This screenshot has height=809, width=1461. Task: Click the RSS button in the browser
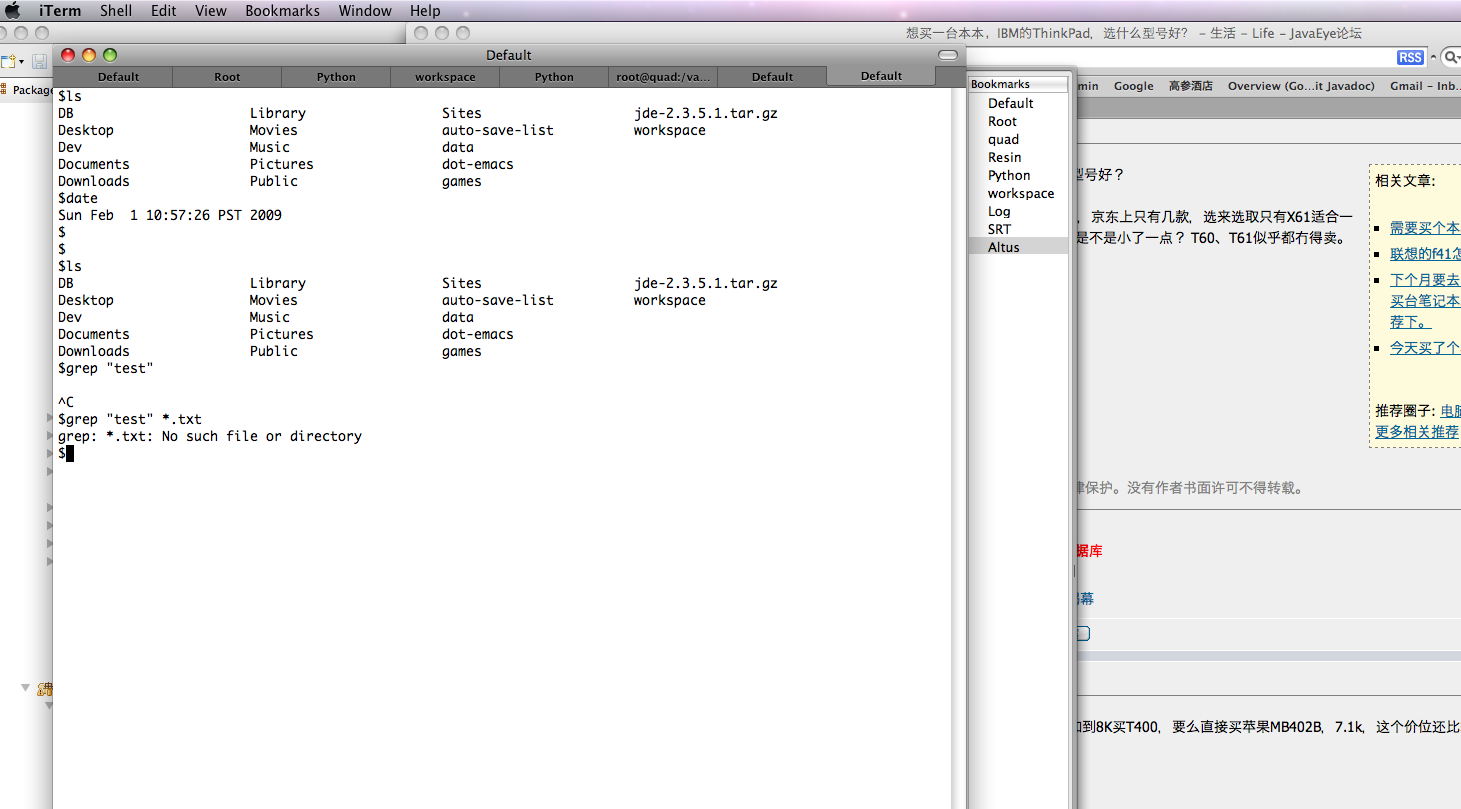coord(1410,57)
